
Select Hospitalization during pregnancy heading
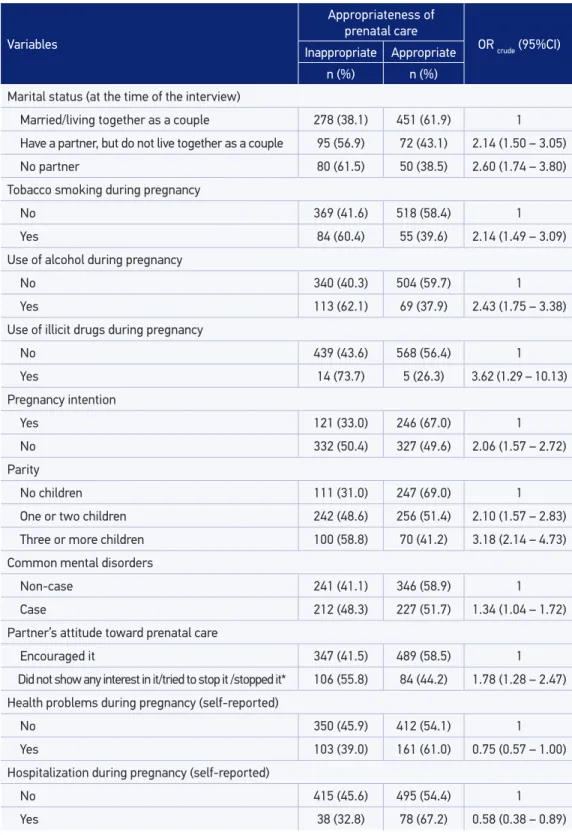138,773
